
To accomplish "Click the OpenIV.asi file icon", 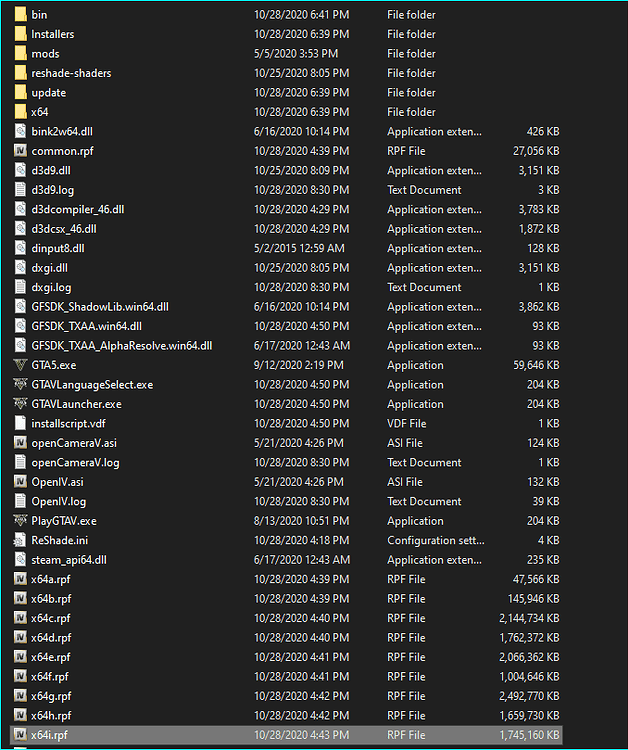I will pos(20,482).
